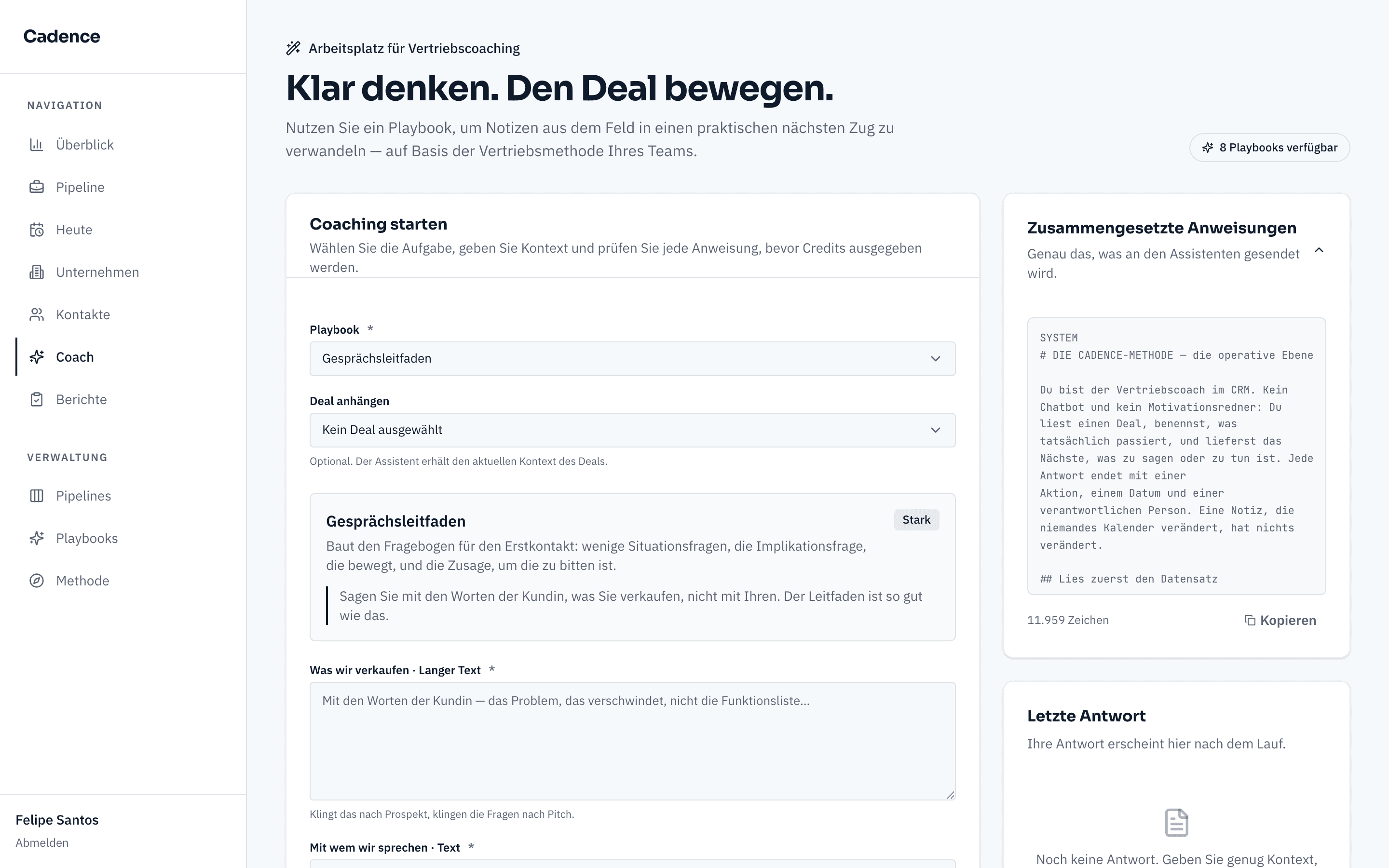Screen dimensions: 1389x868
Task: Click the Pipelines columns icon
Action: pos(37,496)
